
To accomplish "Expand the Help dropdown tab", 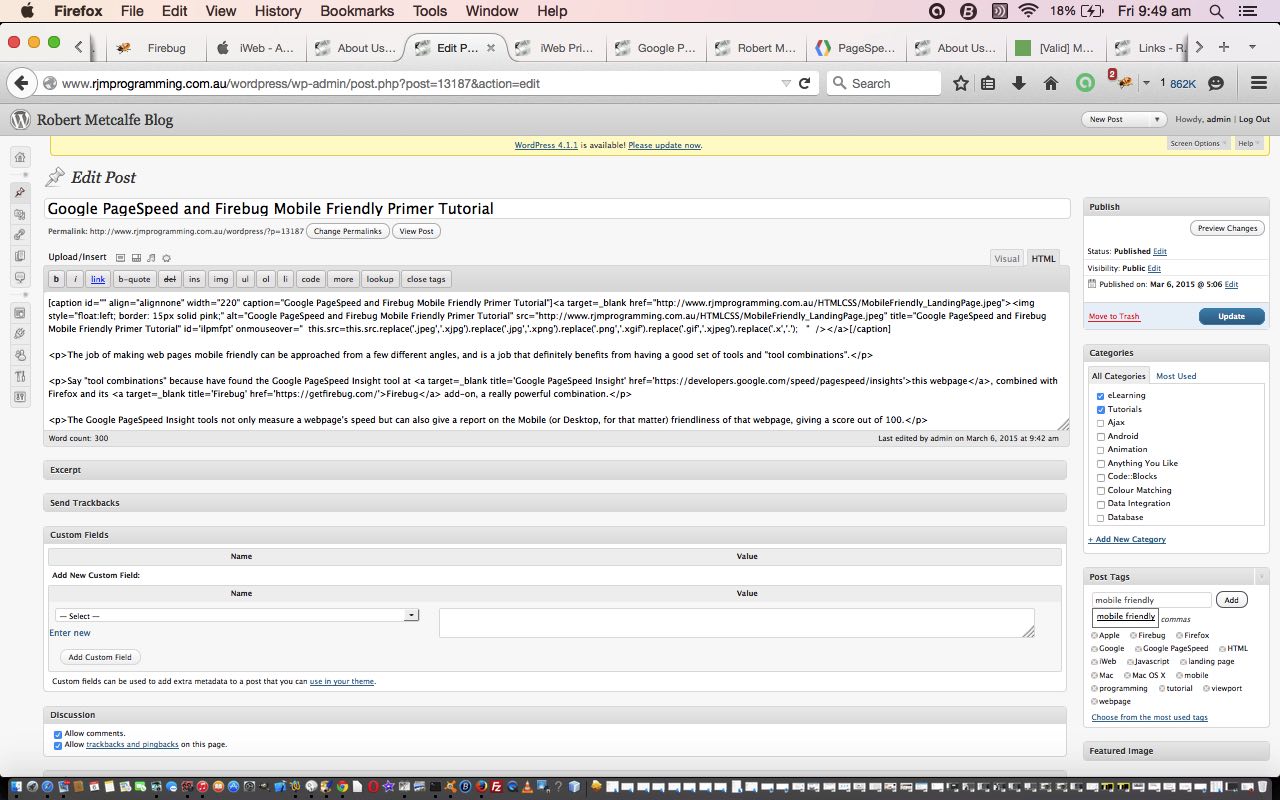I will coord(1248,144).
